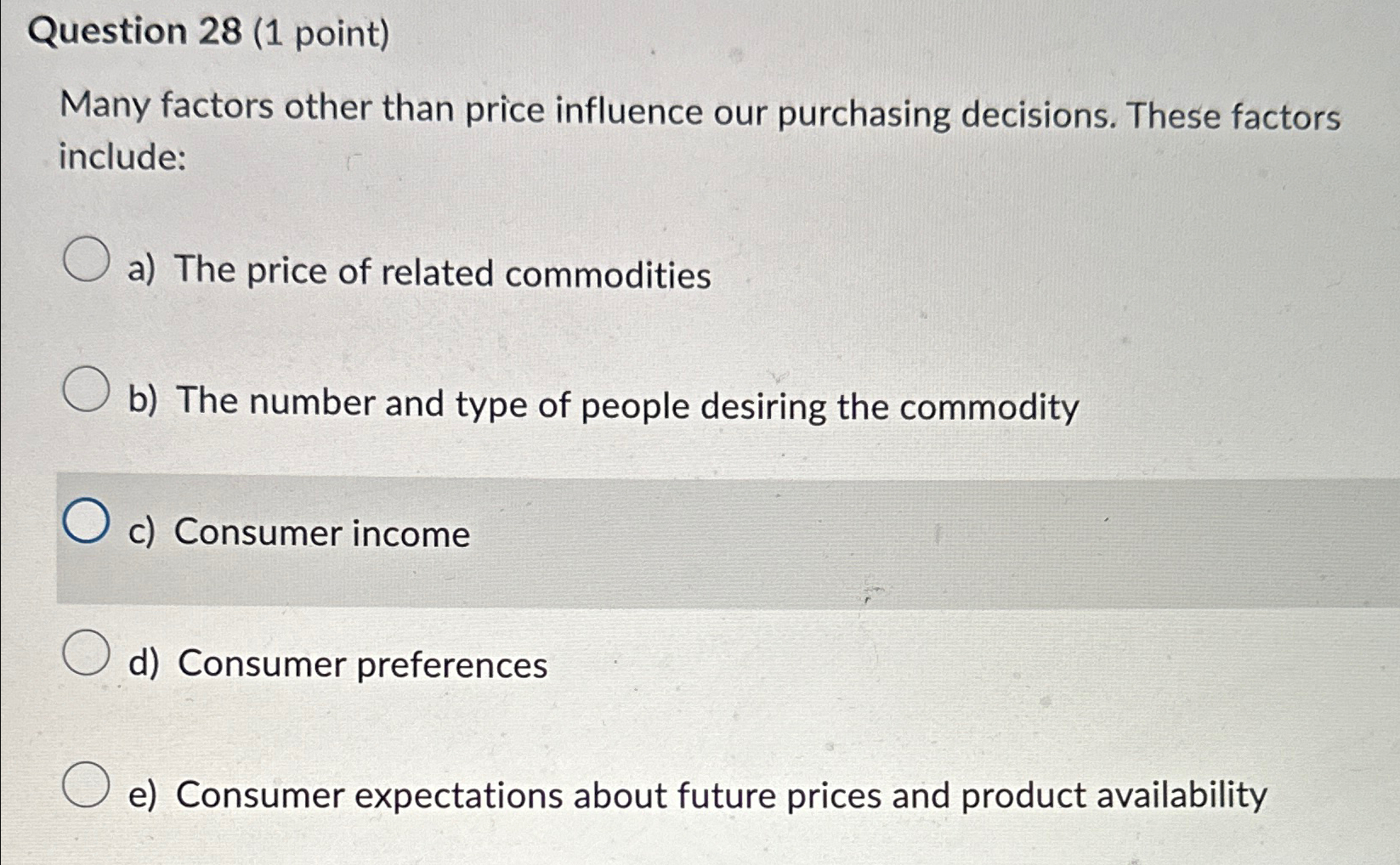Viewport: 1400px width, 865px height.
Task: Select radio button for option a
Action: (x=88, y=258)
